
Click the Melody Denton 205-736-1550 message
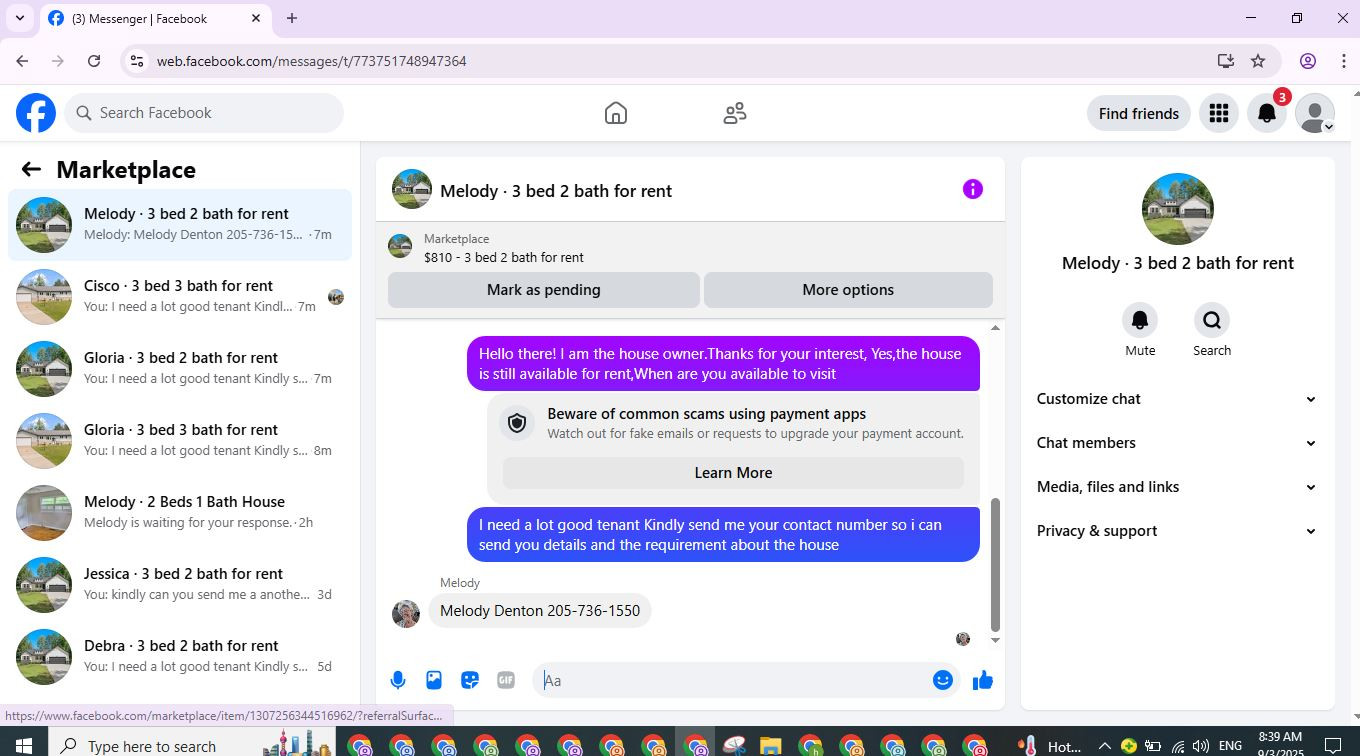coord(540,611)
